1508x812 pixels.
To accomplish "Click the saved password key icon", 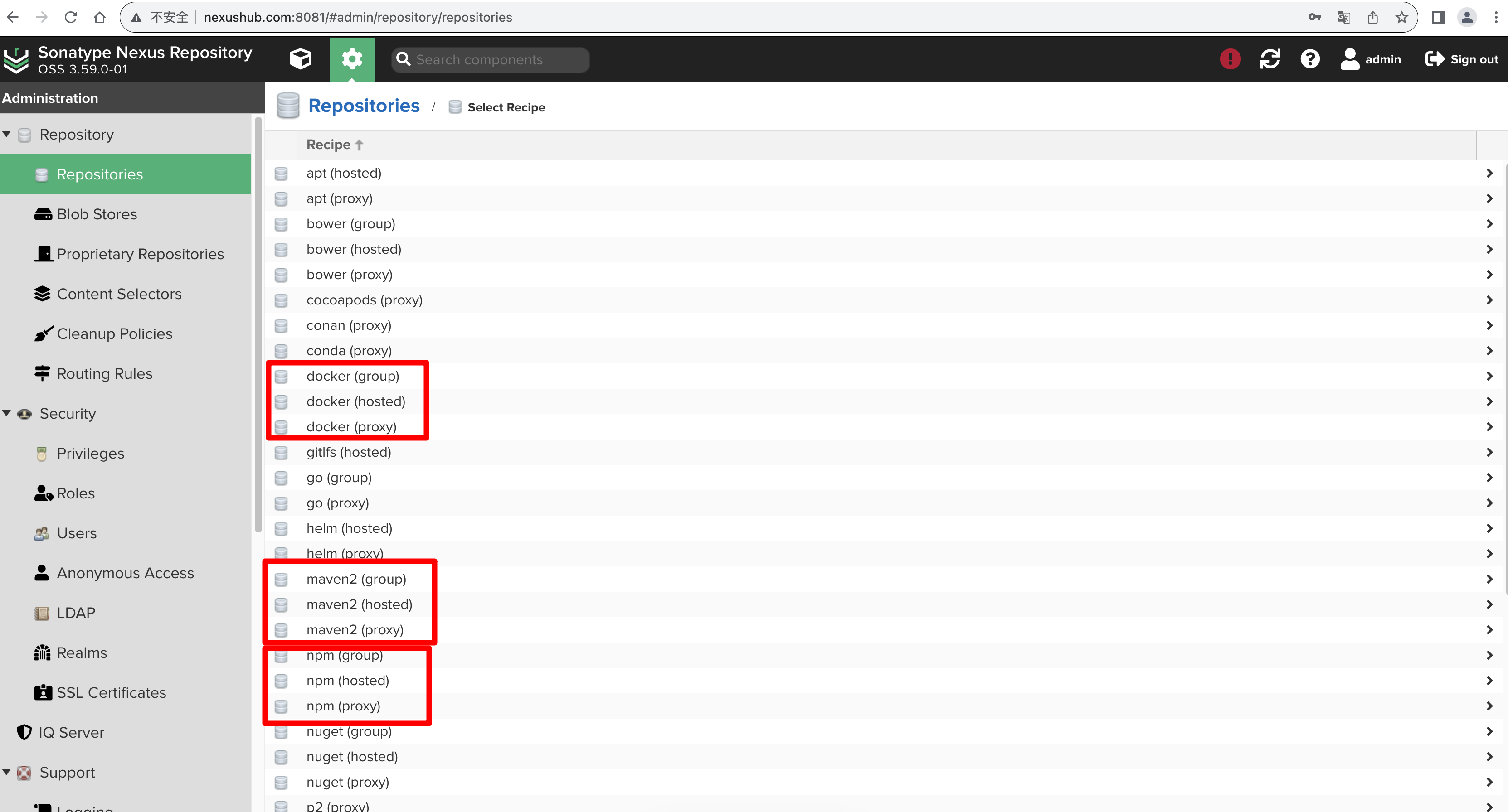I will 1315,17.
